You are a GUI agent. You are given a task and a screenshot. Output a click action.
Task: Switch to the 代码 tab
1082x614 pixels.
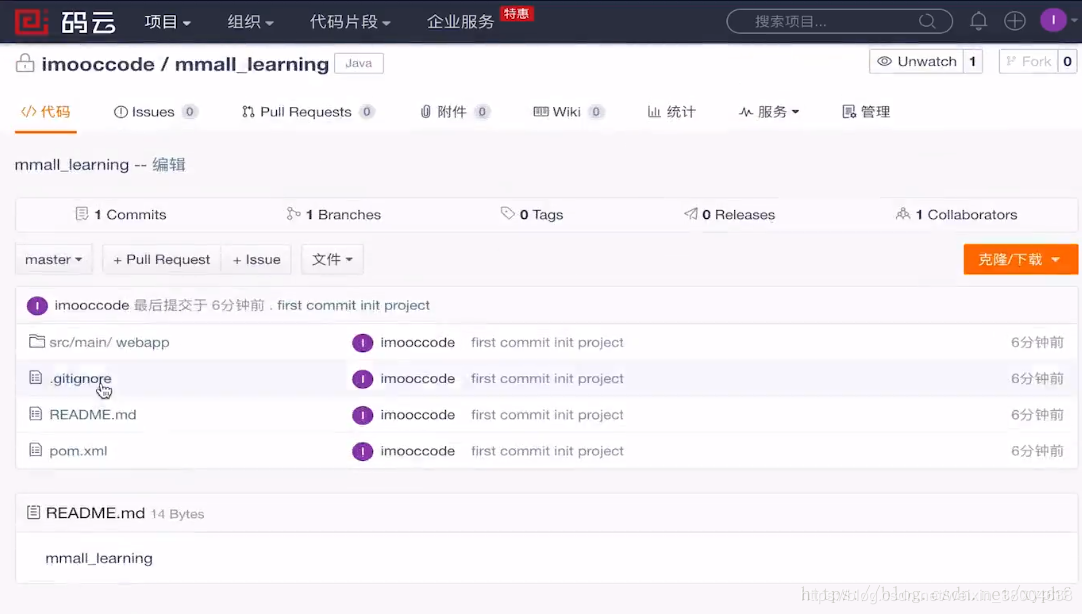click(x=46, y=112)
